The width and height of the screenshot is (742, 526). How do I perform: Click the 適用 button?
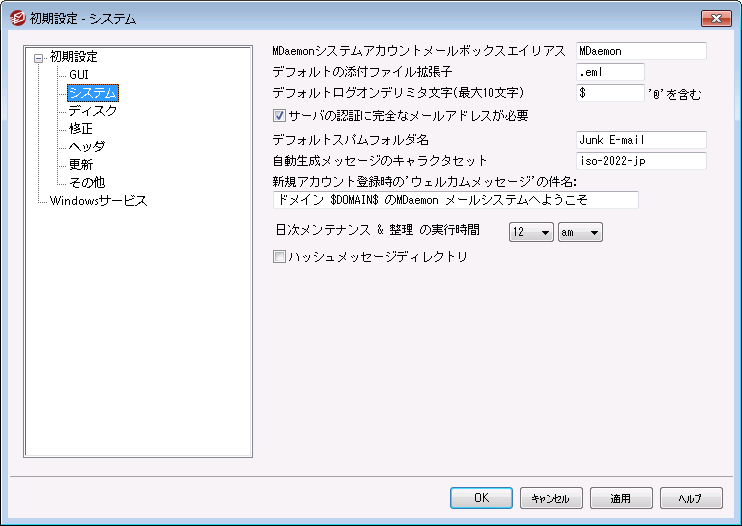620,498
